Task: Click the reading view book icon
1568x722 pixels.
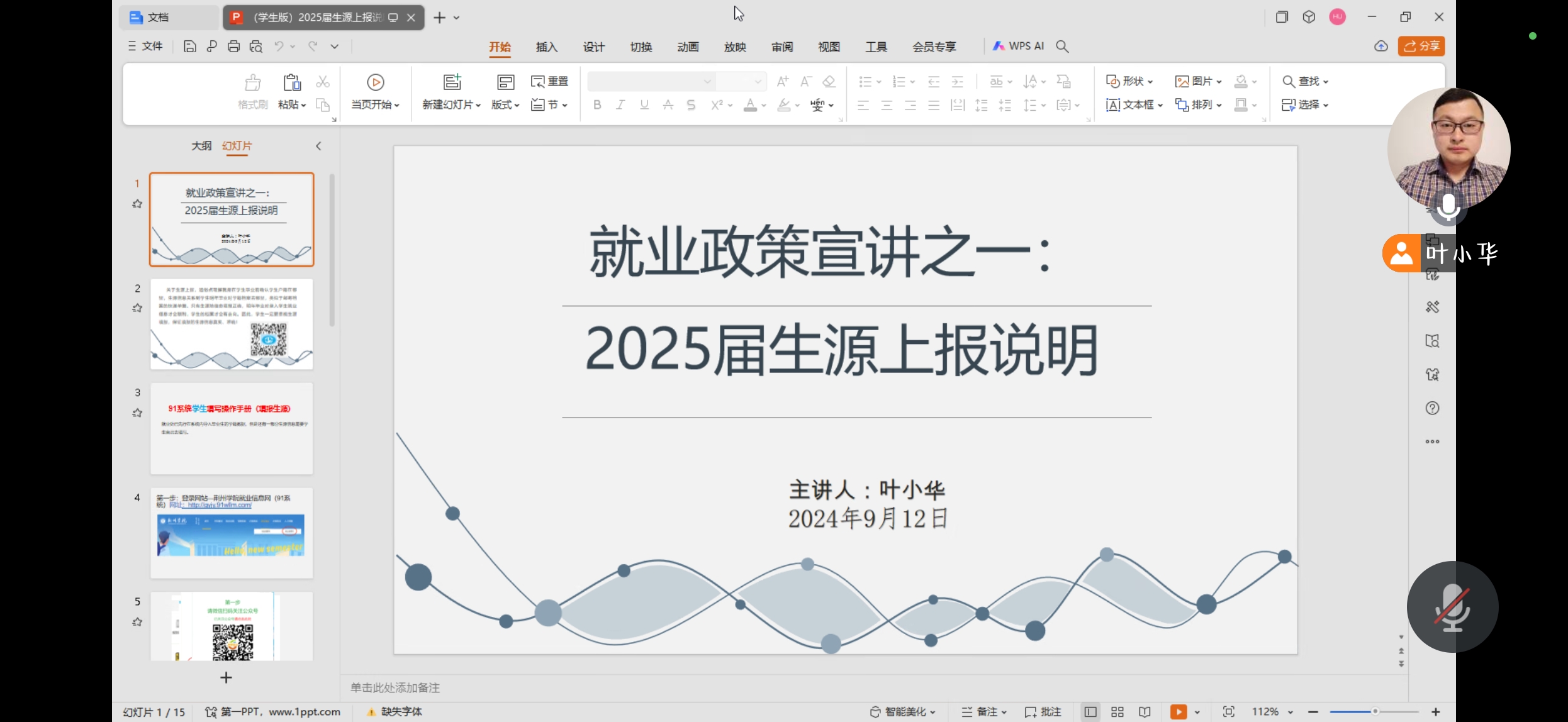Action: 1145,711
